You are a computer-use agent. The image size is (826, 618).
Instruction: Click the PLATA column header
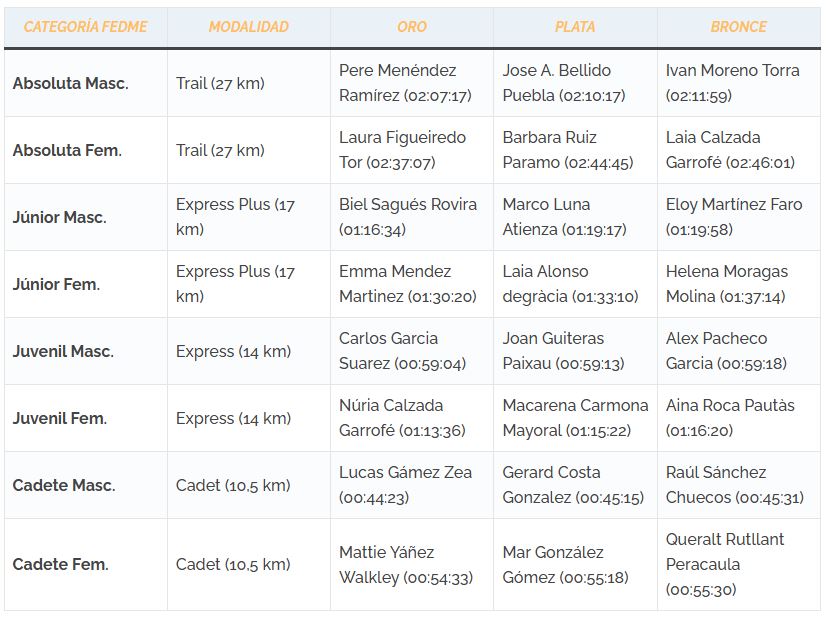575,27
